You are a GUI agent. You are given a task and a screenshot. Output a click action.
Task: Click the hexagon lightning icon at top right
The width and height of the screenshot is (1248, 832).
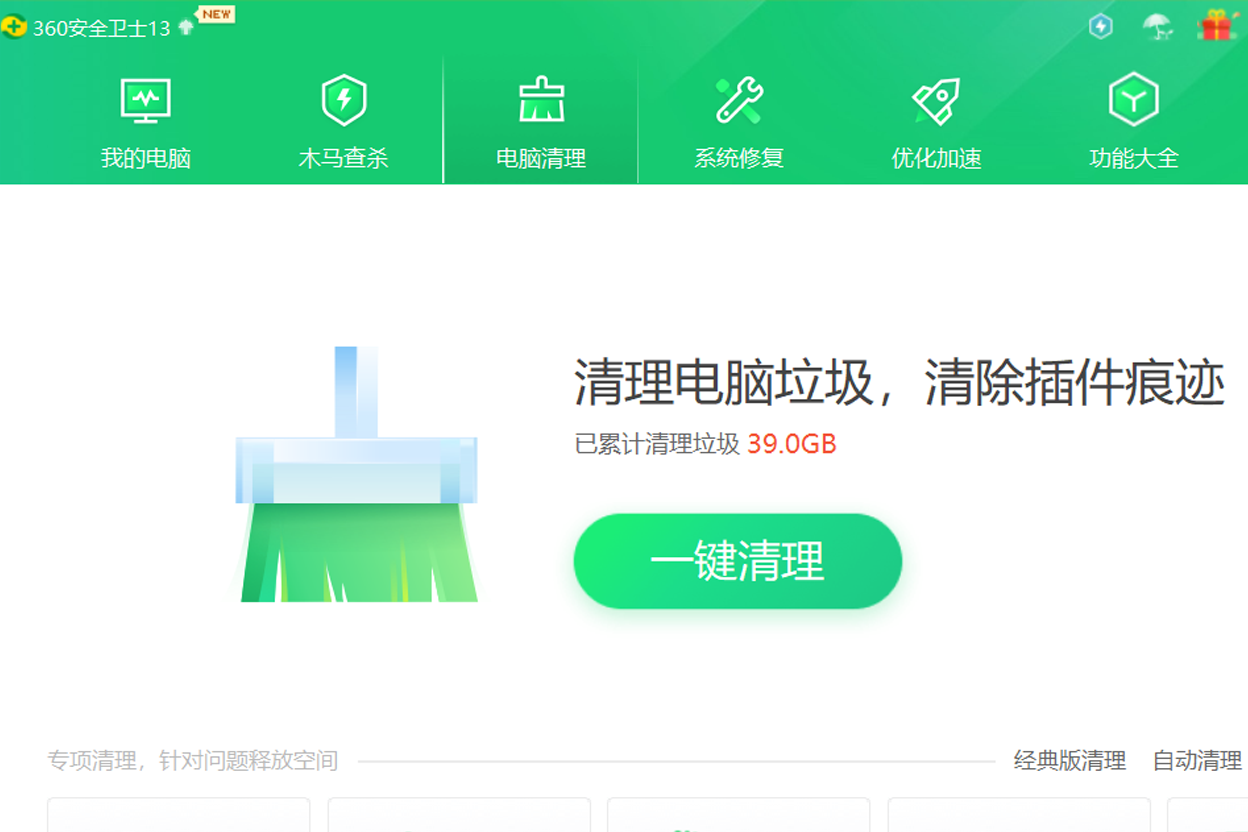pos(1101,26)
